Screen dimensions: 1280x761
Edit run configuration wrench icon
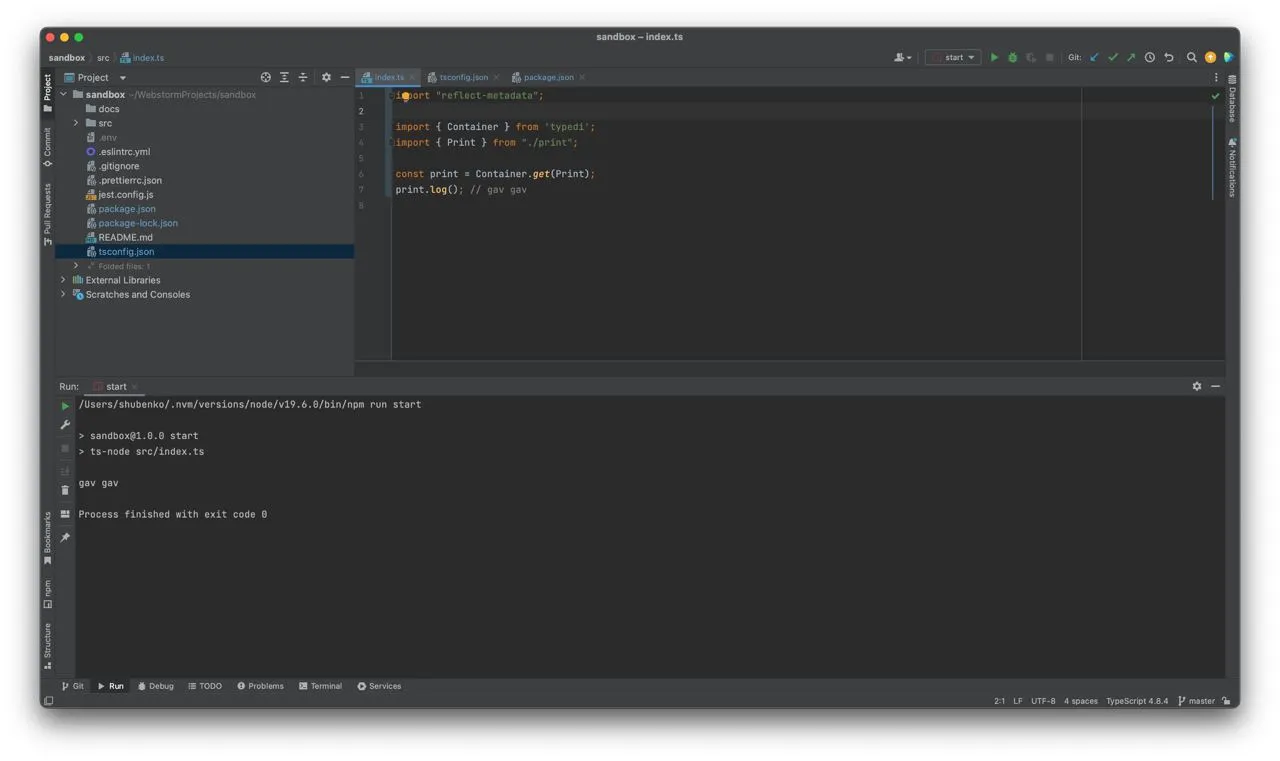[x=65, y=425]
